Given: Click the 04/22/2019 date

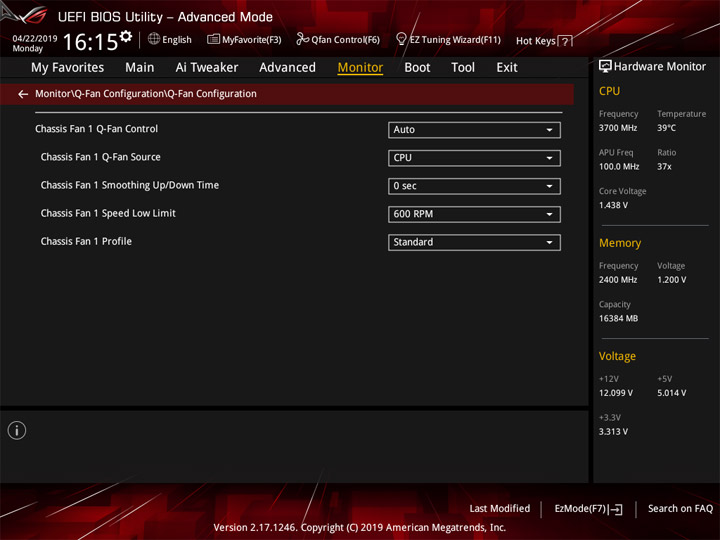Looking at the screenshot, I should tap(35, 39).
